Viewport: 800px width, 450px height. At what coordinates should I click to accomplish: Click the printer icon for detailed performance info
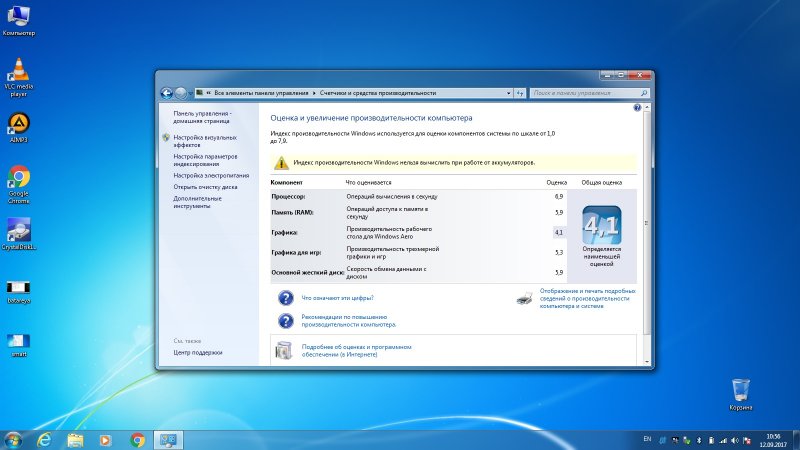525,297
